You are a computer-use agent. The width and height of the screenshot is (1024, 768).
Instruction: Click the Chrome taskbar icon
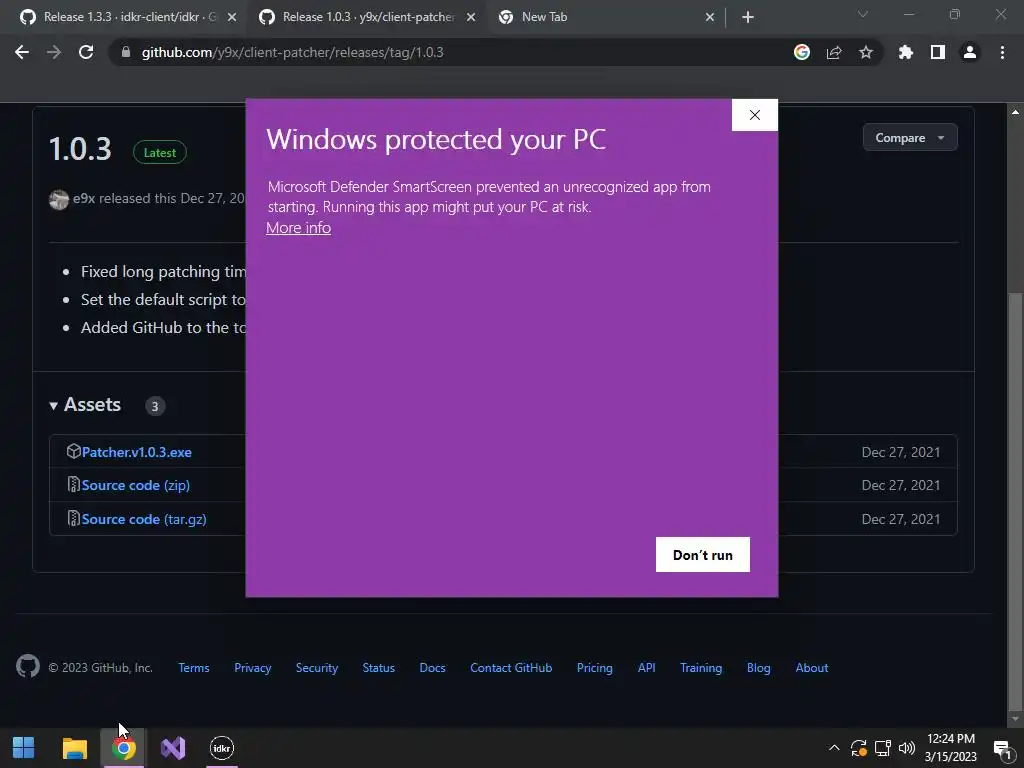[123, 748]
